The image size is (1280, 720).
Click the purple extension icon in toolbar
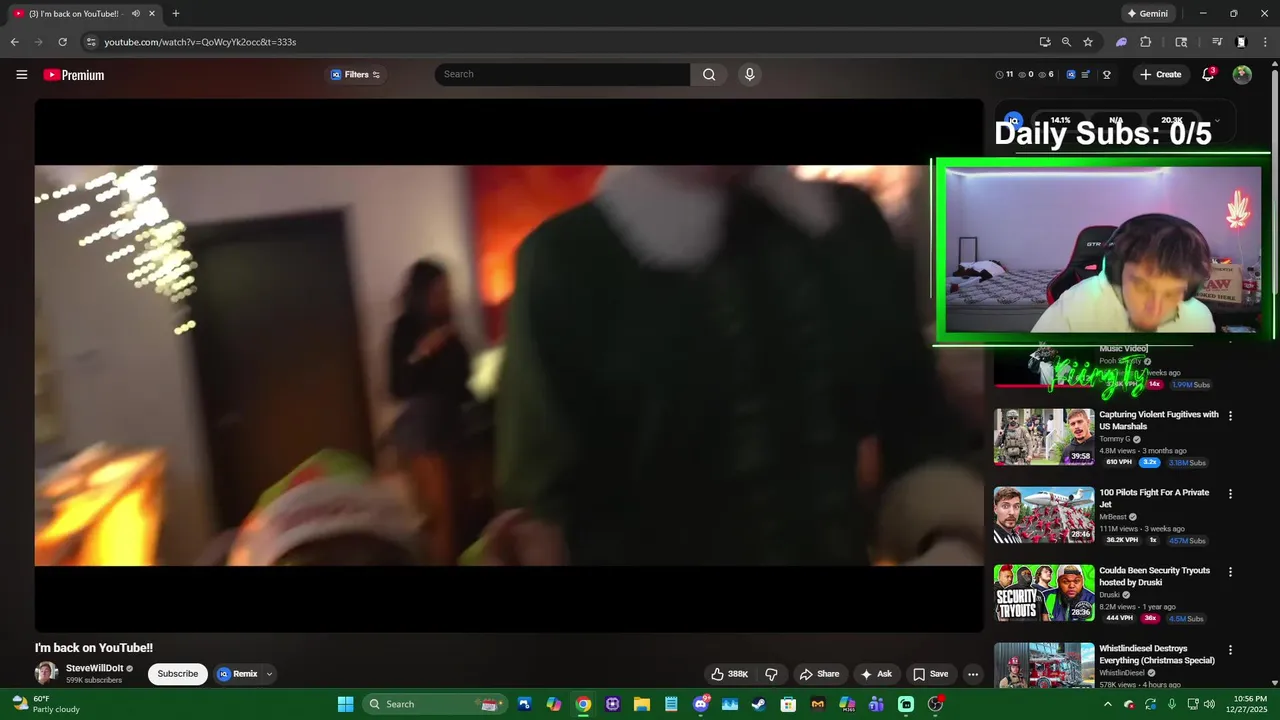pos(1122,42)
